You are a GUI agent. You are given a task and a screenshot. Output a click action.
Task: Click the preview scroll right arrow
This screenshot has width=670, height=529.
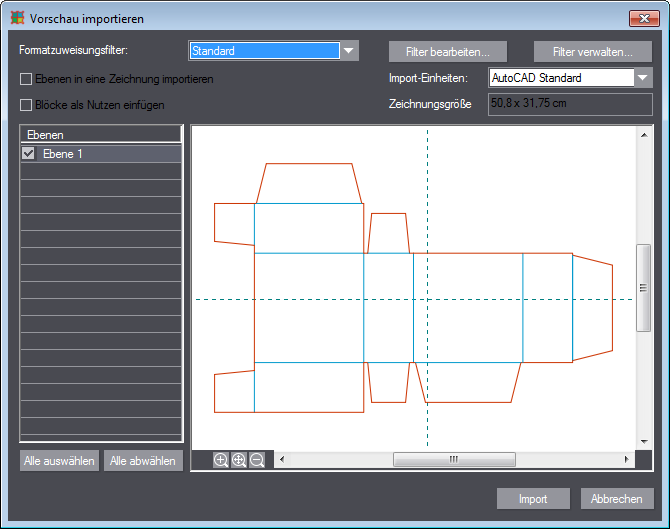tap(626, 460)
